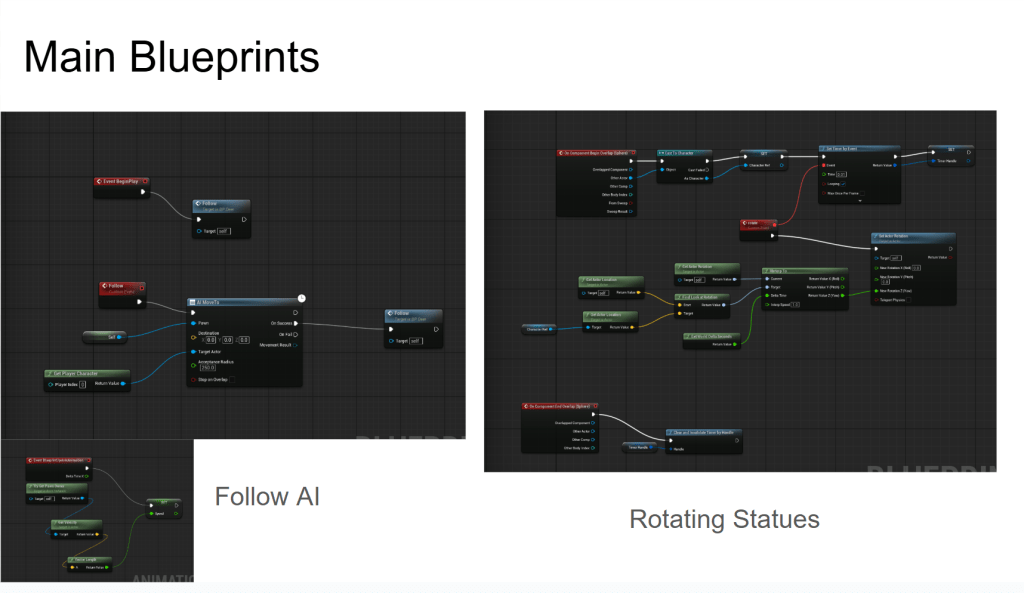1024x593 pixels.
Task: Click the Player Index input on Get Player Character
Action: (x=84, y=383)
